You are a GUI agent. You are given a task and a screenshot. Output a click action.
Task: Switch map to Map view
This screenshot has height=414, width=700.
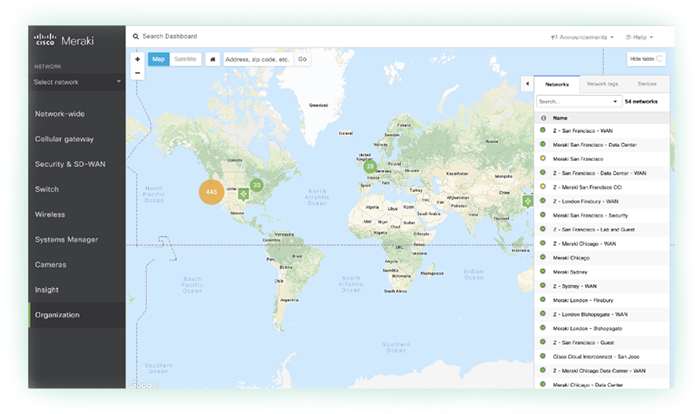pyautogui.click(x=158, y=59)
